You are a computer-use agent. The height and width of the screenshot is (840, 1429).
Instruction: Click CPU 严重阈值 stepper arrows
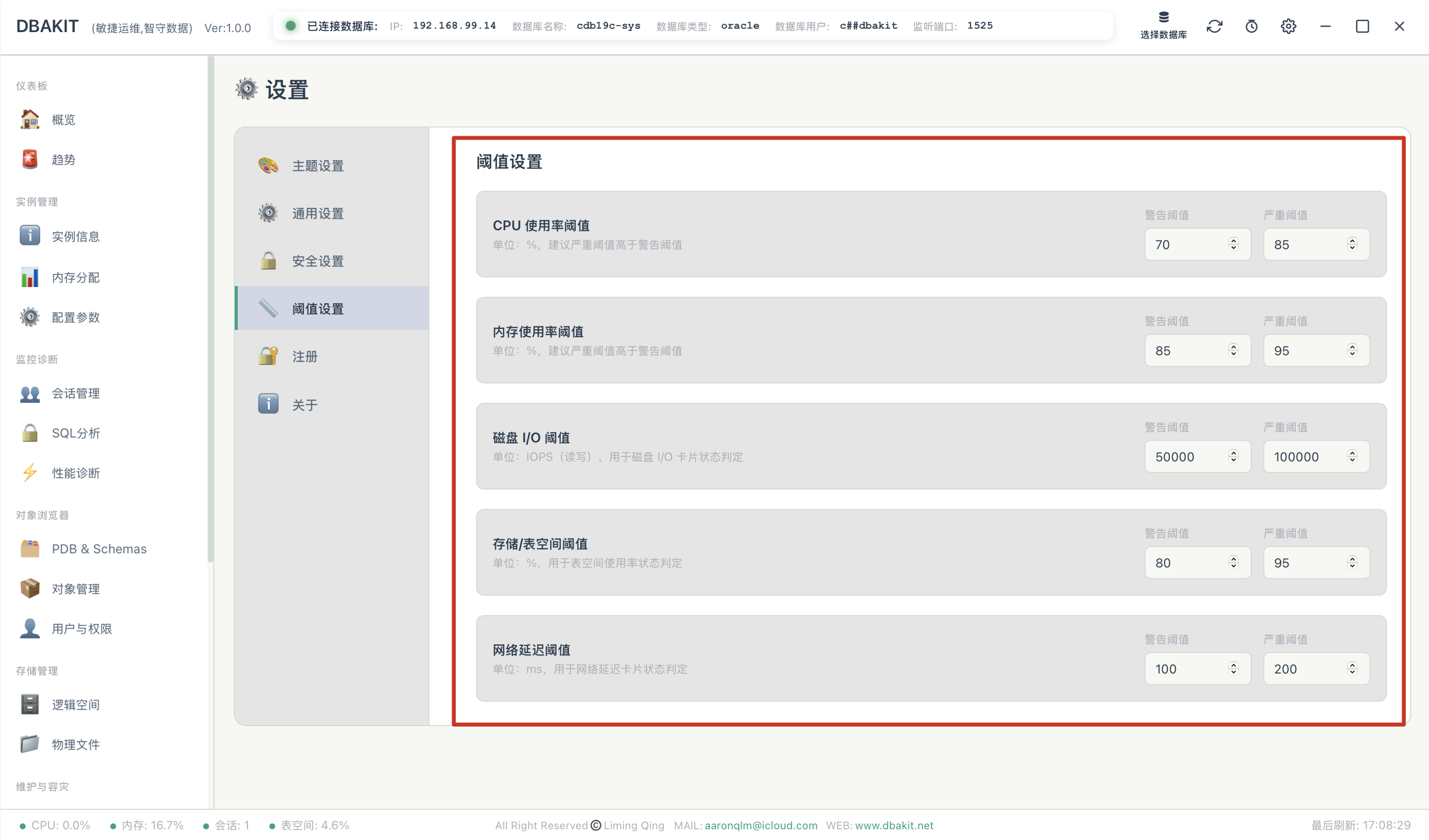coord(1352,244)
